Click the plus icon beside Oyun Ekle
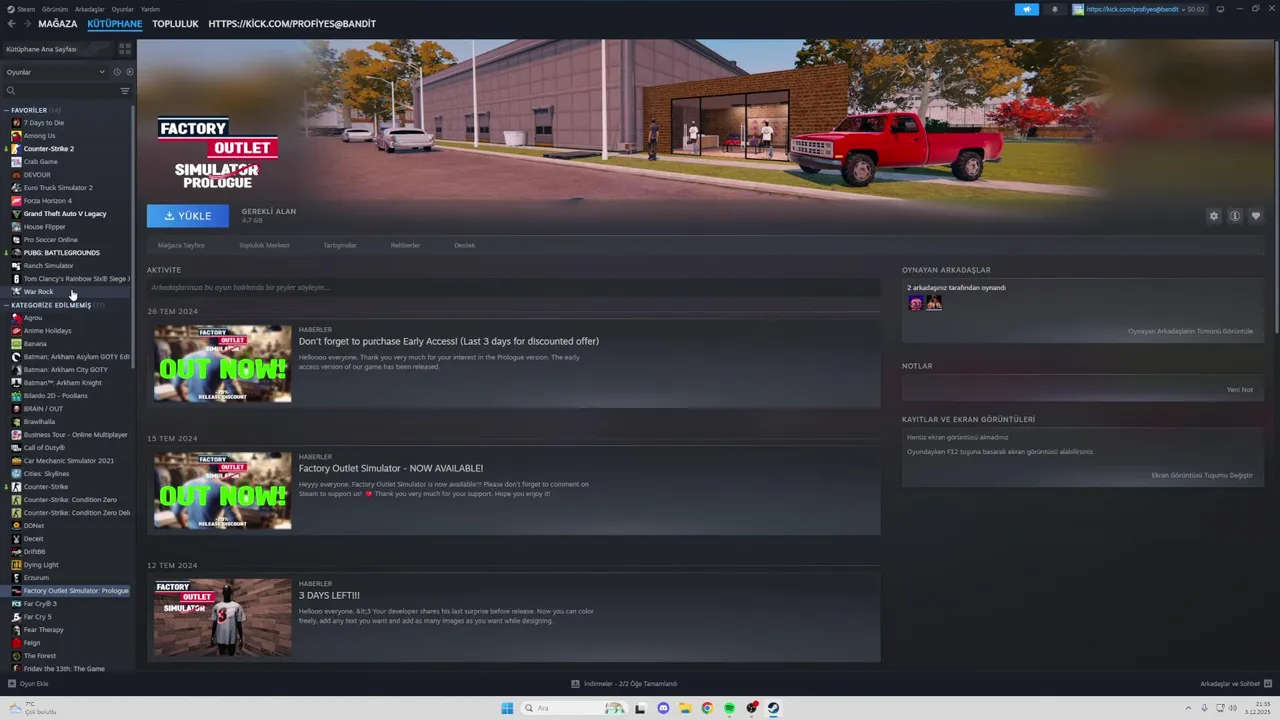1280x720 pixels. pyautogui.click(x=12, y=684)
